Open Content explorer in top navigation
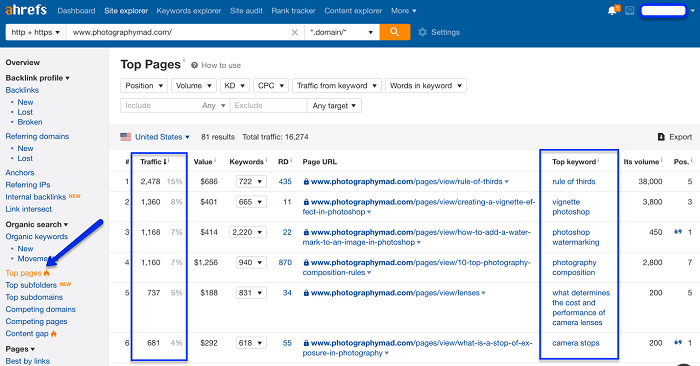The width and height of the screenshot is (700, 366). point(353,11)
